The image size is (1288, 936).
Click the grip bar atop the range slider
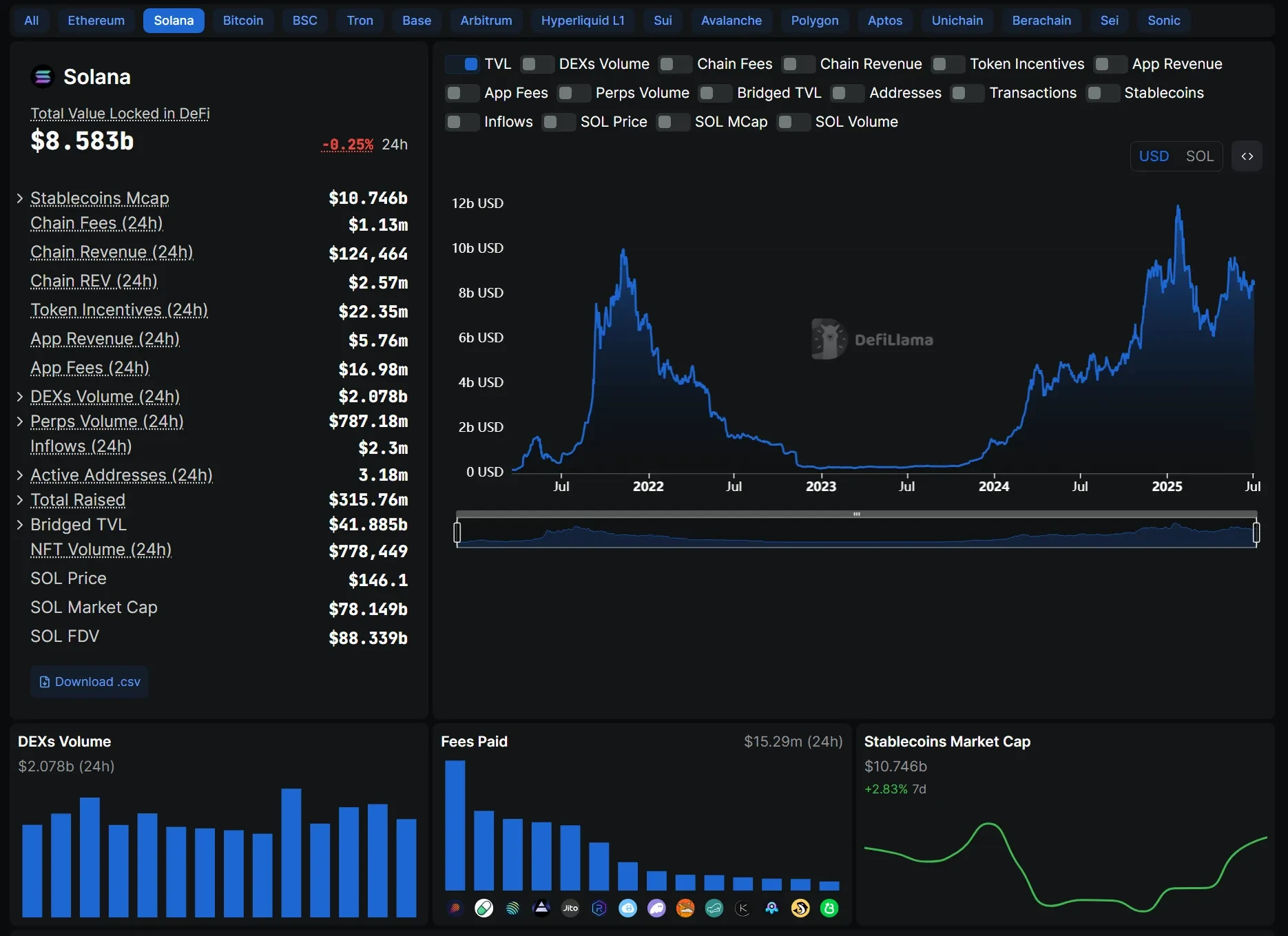857,514
